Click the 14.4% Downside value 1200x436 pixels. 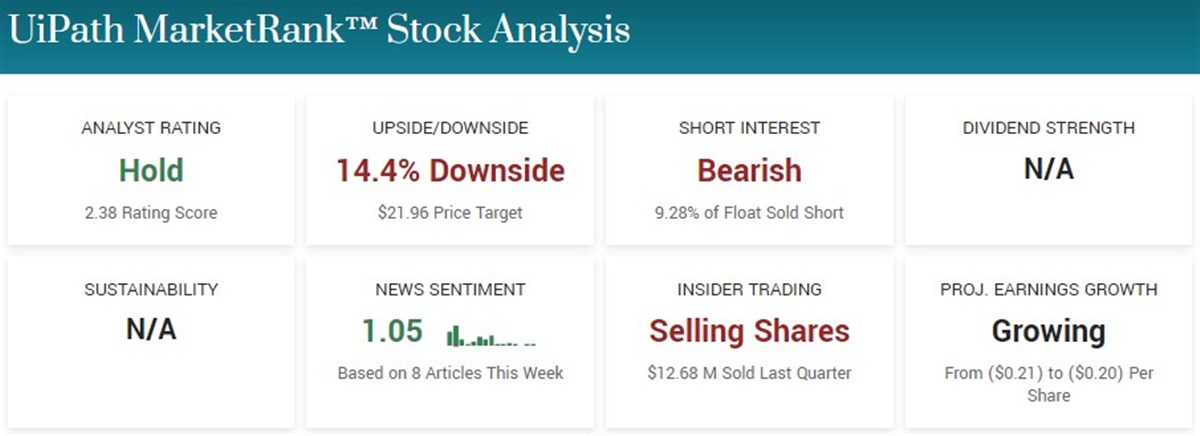pyautogui.click(x=450, y=170)
